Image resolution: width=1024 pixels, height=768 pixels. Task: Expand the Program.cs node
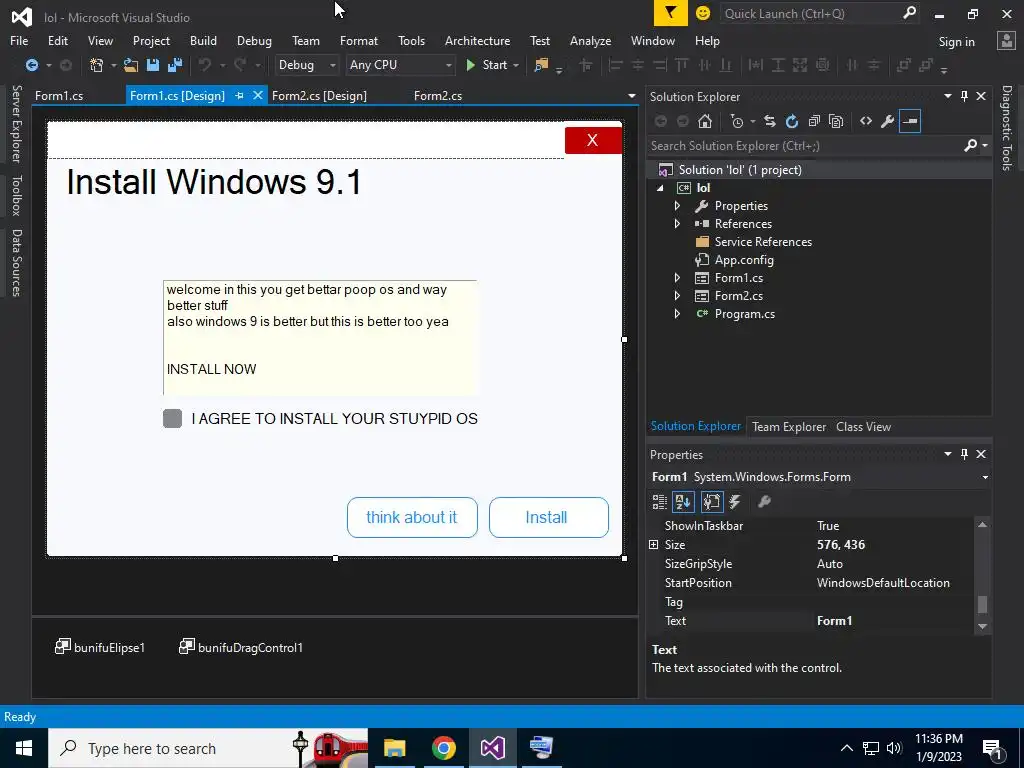[677, 313]
